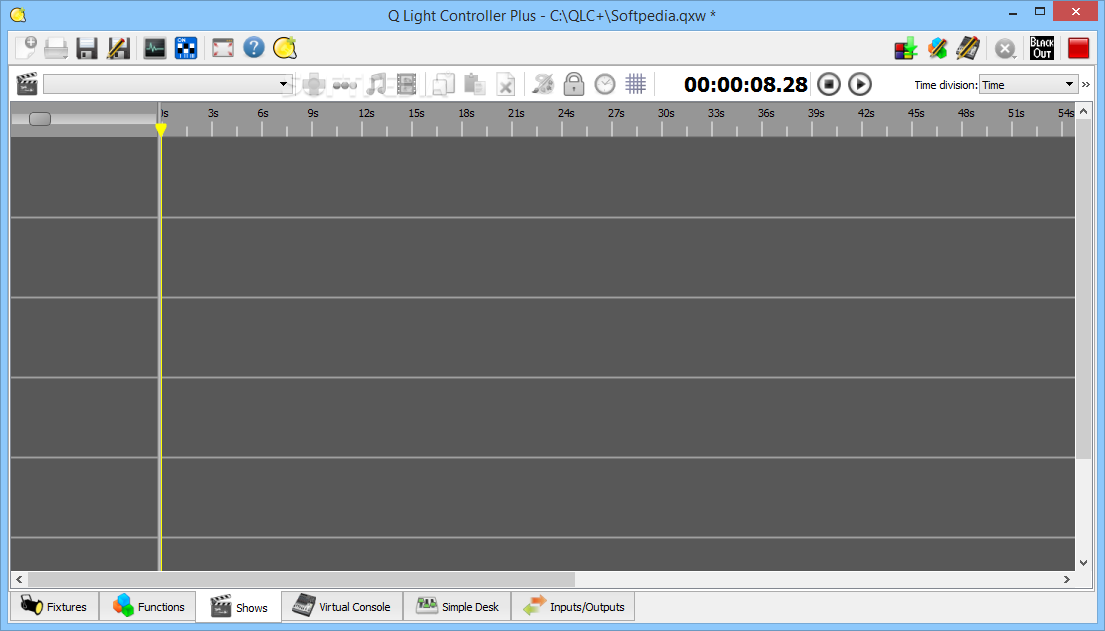This screenshot has width=1105, height=631.
Task: Toggle the Black Out button
Action: tap(1042, 49)
